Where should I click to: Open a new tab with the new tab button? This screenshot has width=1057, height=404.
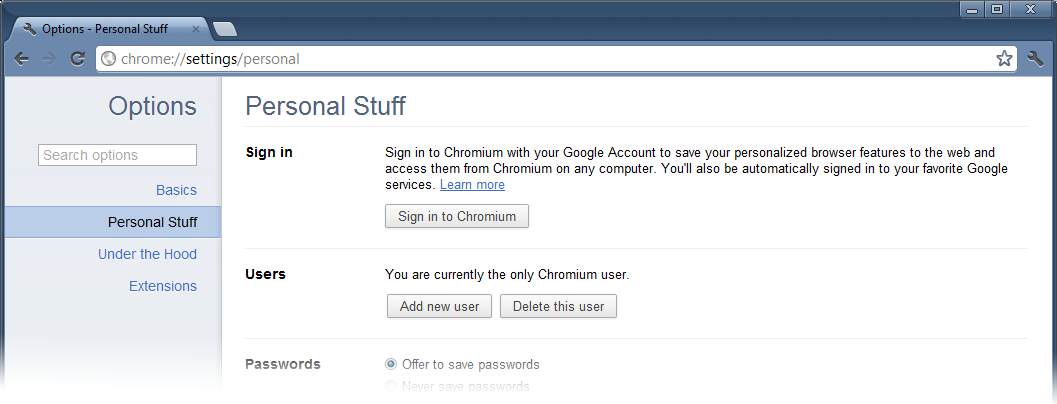224,29
